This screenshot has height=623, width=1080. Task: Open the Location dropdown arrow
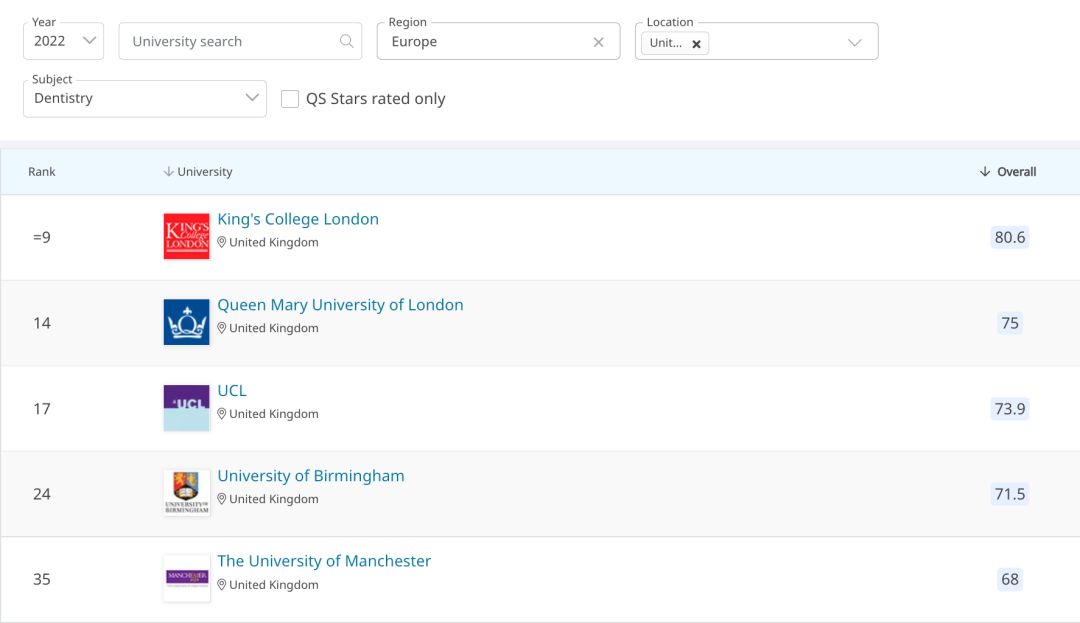click(854, 42)
